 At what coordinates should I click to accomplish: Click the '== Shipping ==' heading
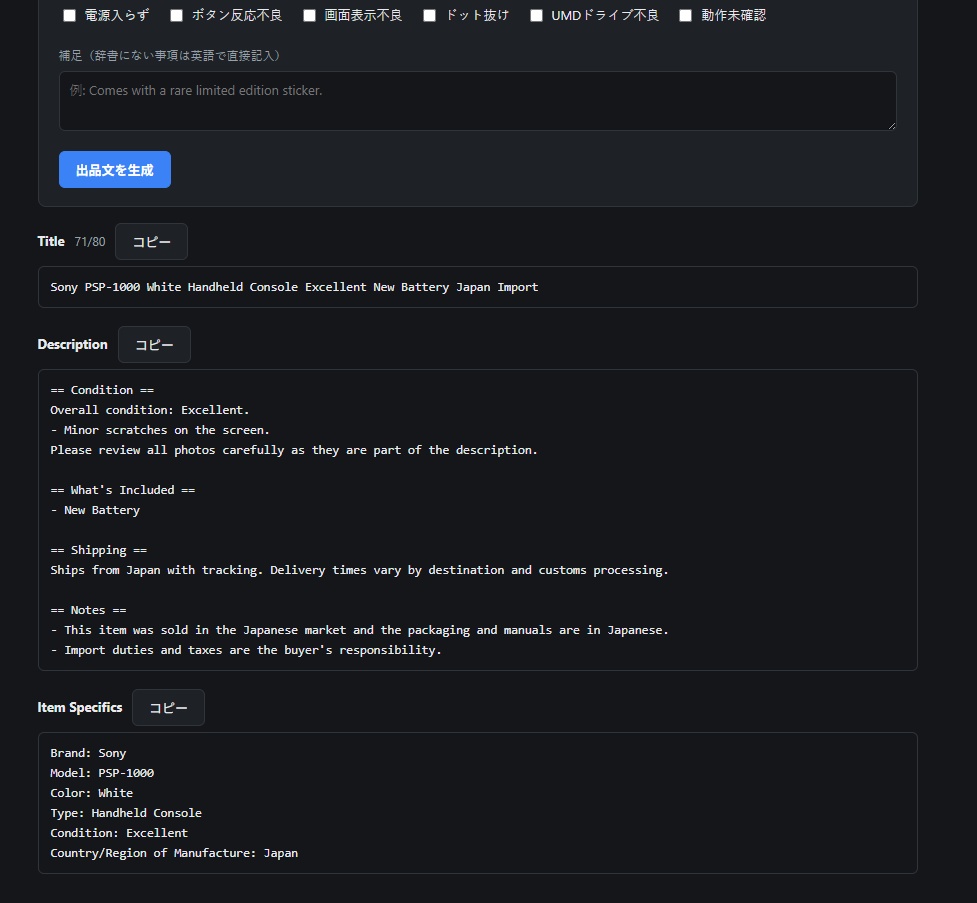point(98,550)
